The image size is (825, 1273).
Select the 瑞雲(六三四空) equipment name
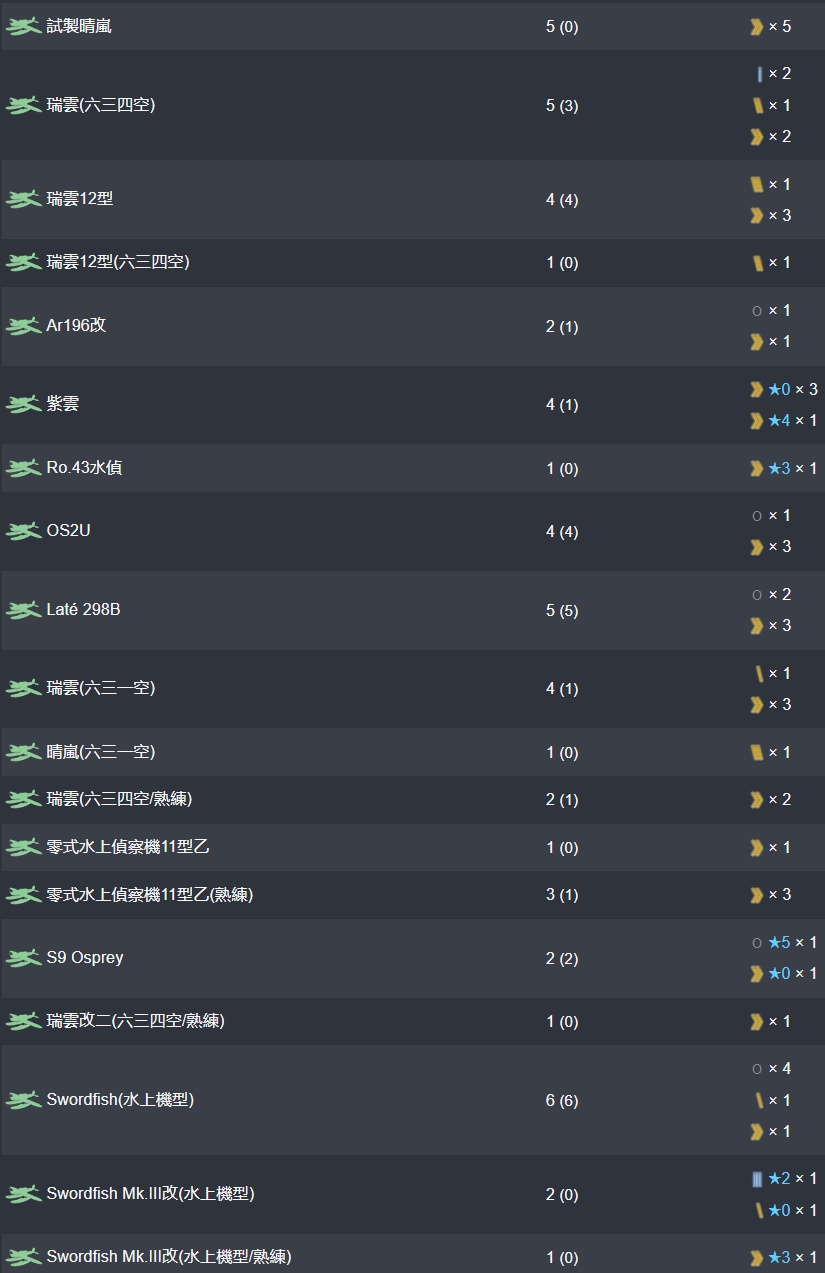pyautogui.click(x=101, y=105)
